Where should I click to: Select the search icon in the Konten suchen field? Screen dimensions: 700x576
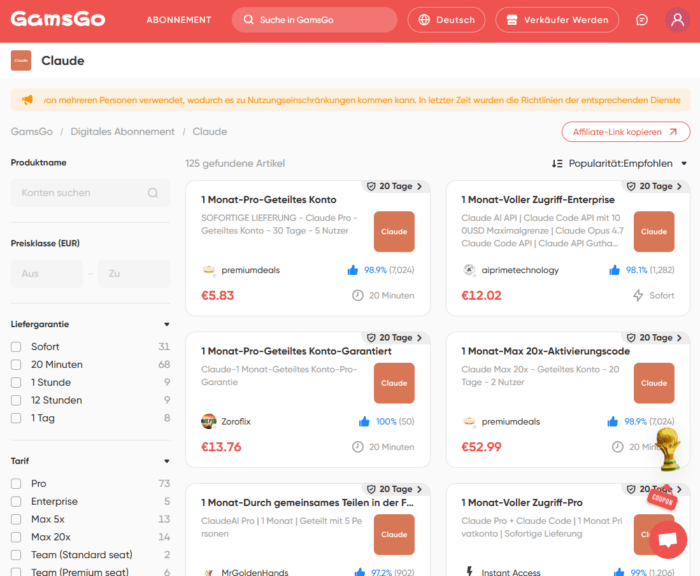[153, 193]
